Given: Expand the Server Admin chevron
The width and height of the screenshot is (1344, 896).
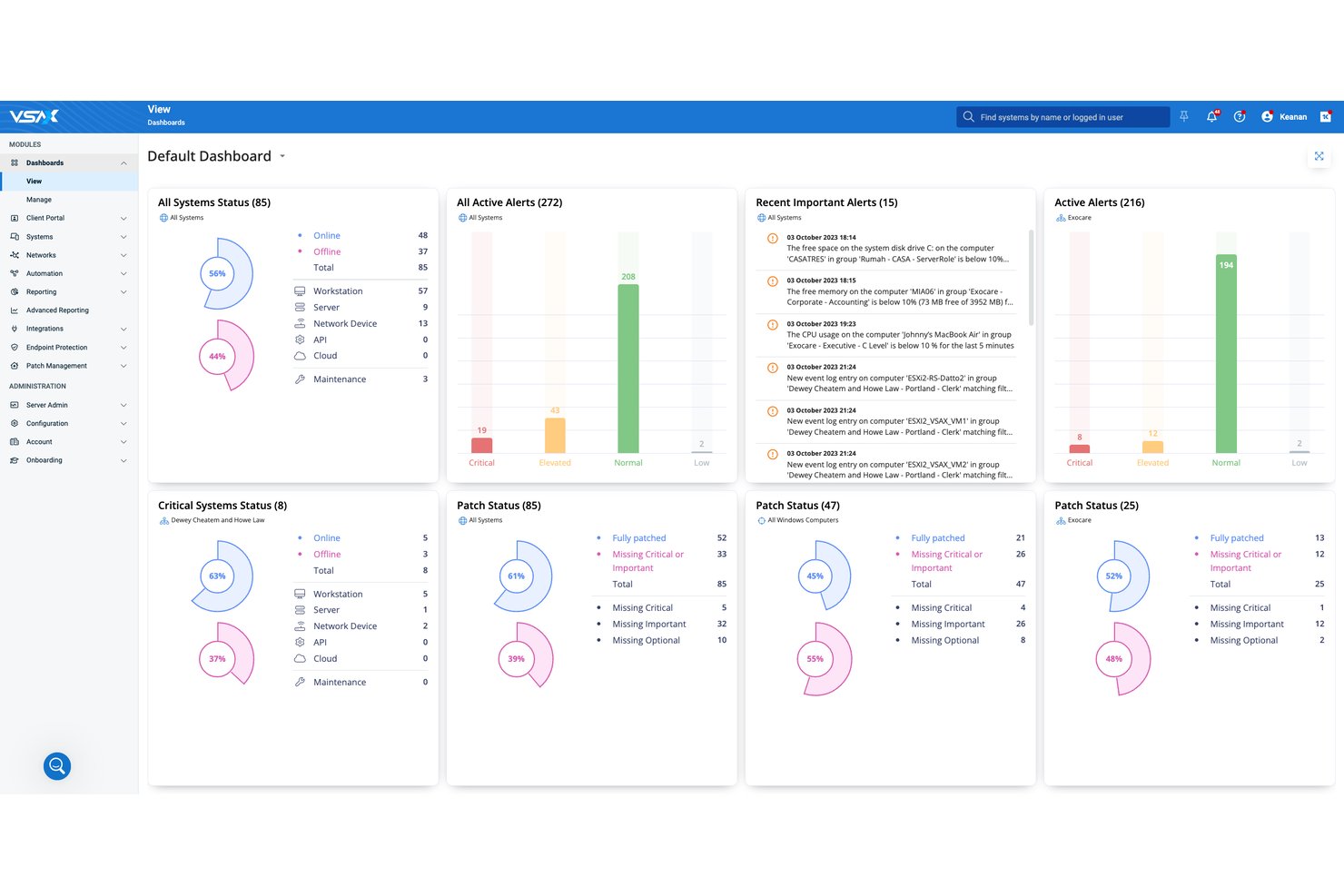Looking at the screenshot, I should click(x=124, y=405).
